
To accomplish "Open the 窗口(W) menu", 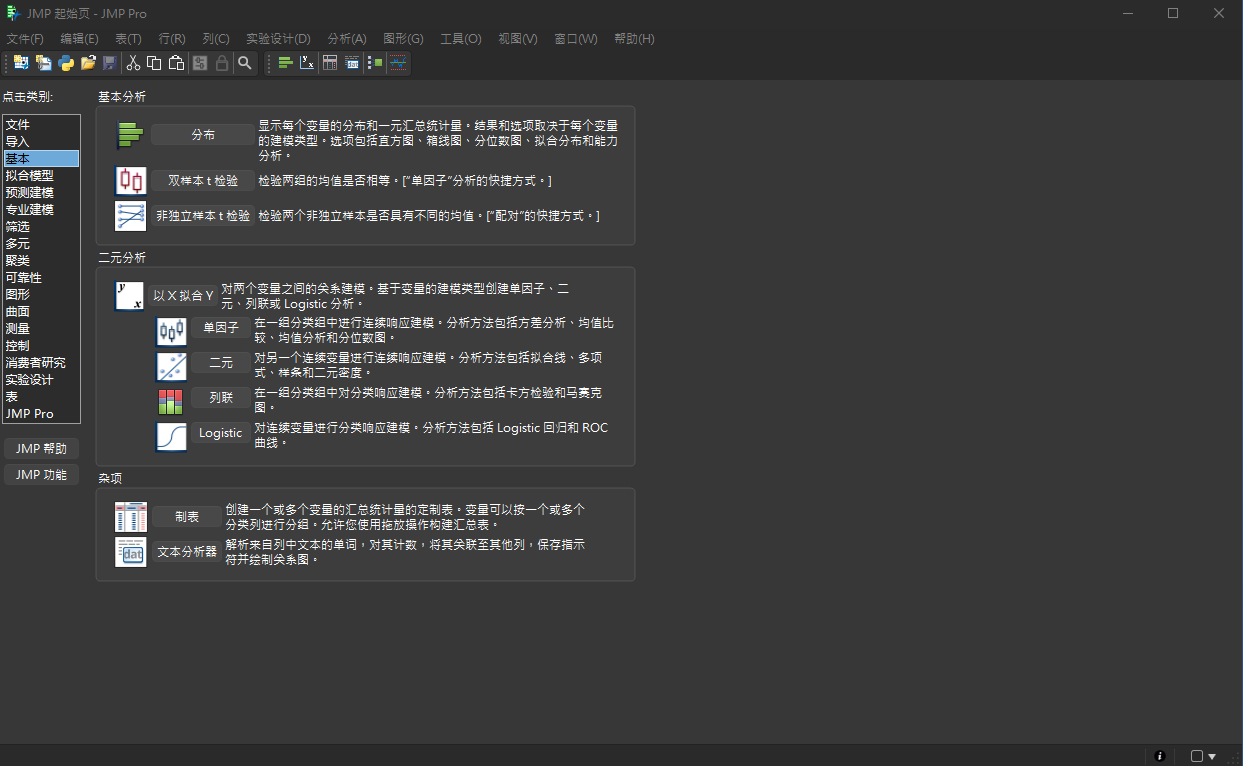I will [576, 39].
